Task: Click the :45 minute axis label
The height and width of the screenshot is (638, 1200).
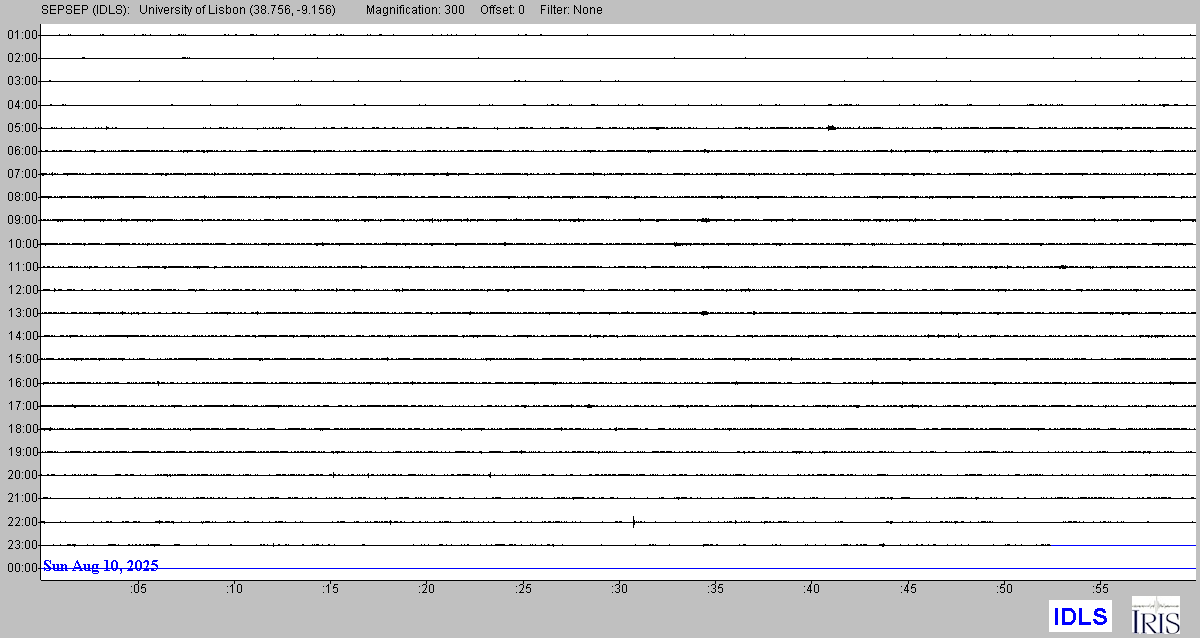Action: [x=908, y=589]
